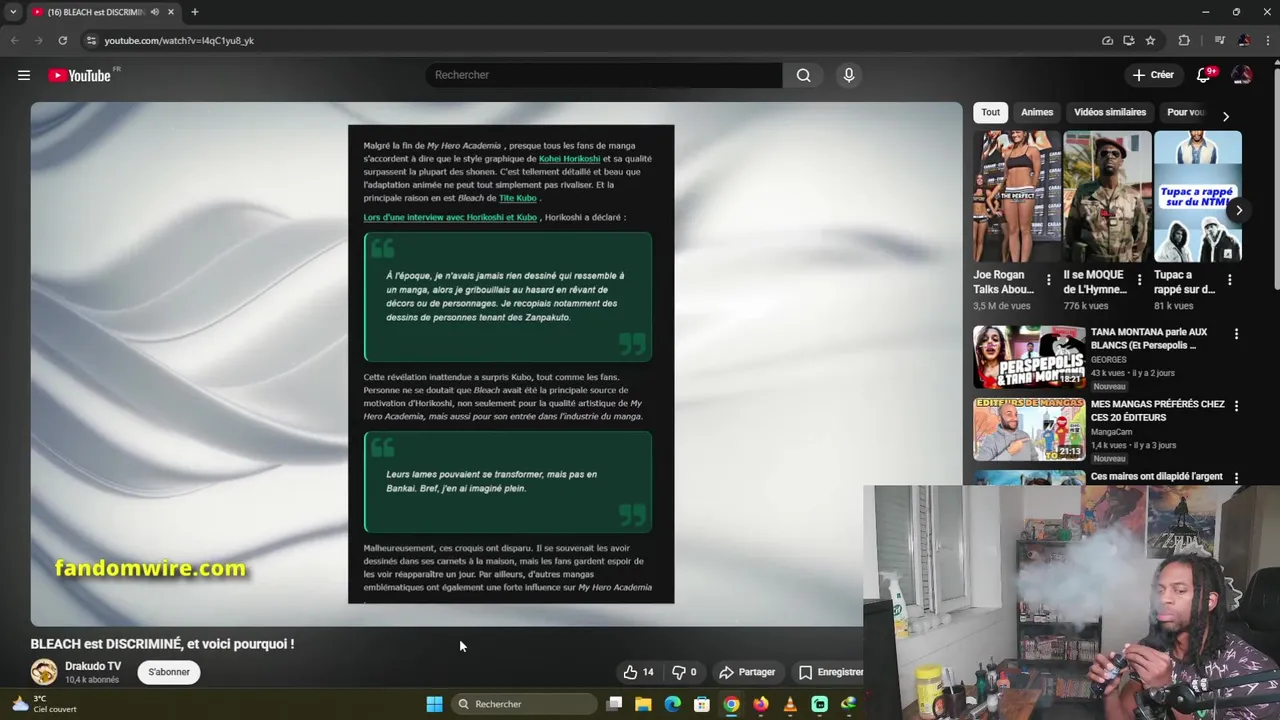Open the Joe Rogan short thumbnail
The height and width of the screenshot is (720, 1280).
1017,196
